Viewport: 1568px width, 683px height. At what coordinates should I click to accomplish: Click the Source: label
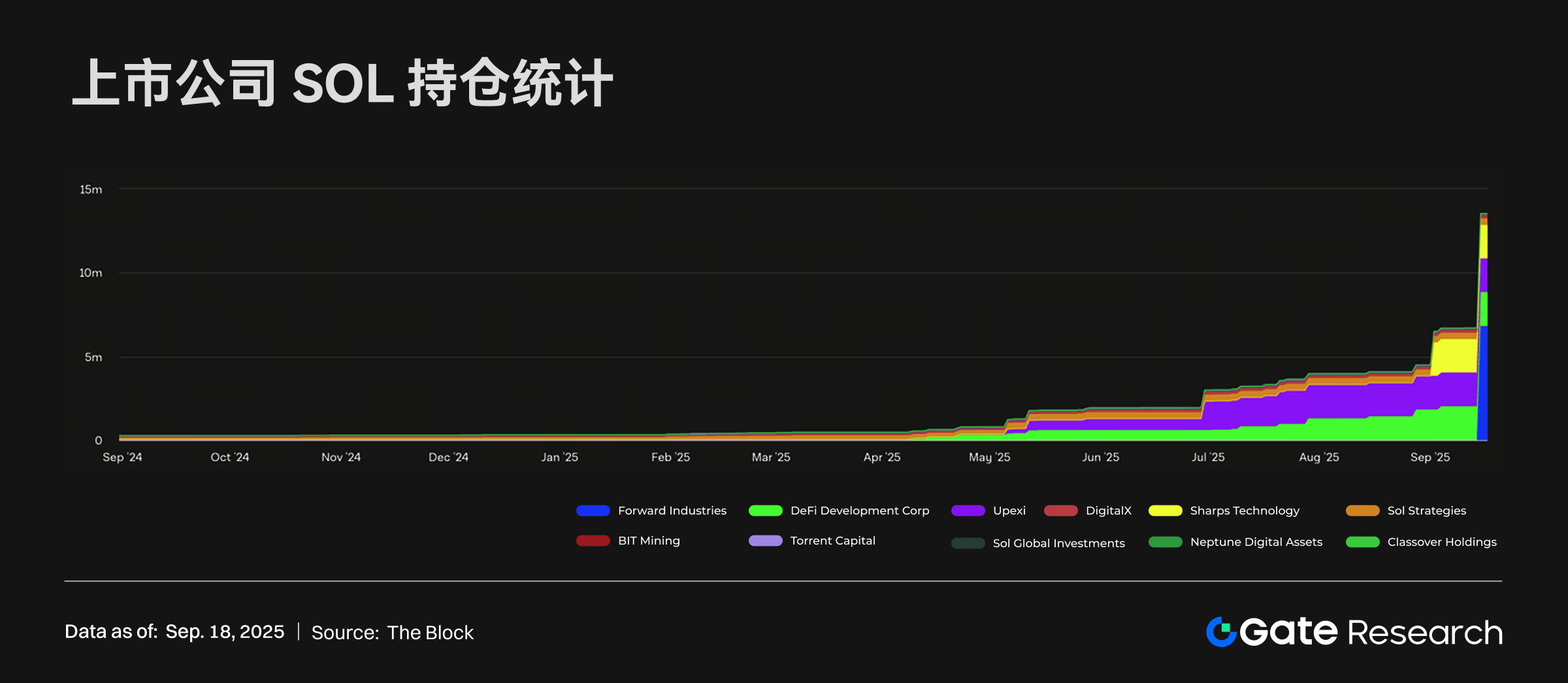tap(345, 633)
